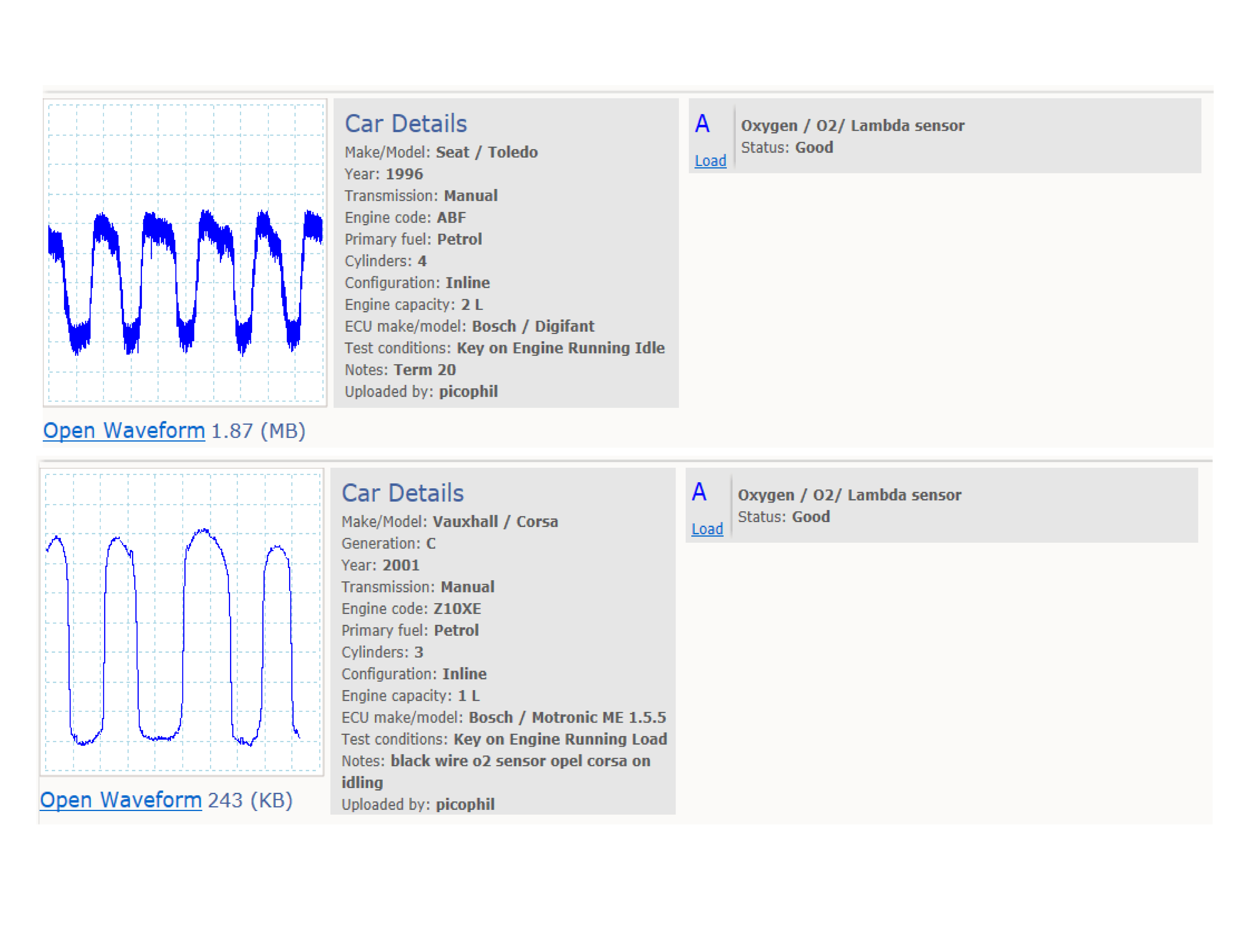Click Notes Term 20 text

click(x=400, y=370)
